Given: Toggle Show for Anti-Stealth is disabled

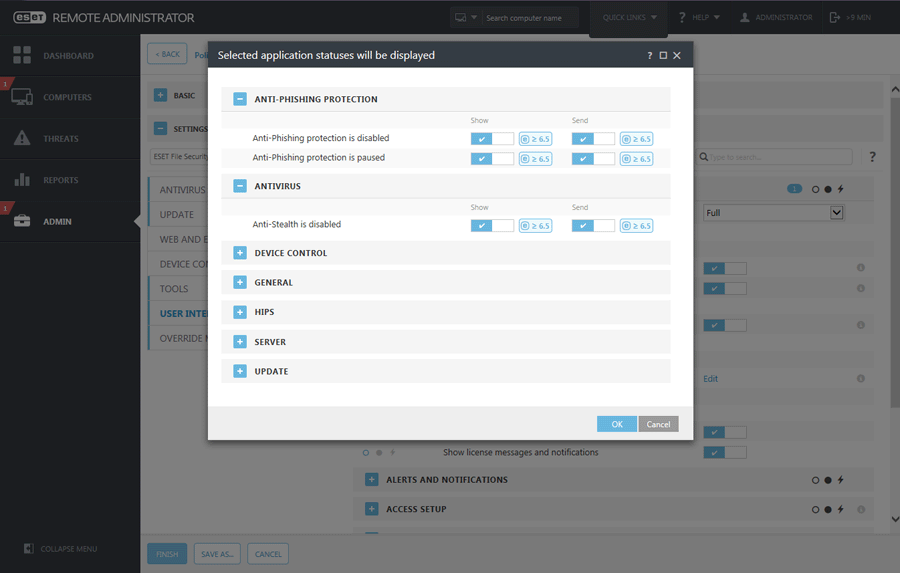Looking at the screenshot, I should click(x=492, y=226).
